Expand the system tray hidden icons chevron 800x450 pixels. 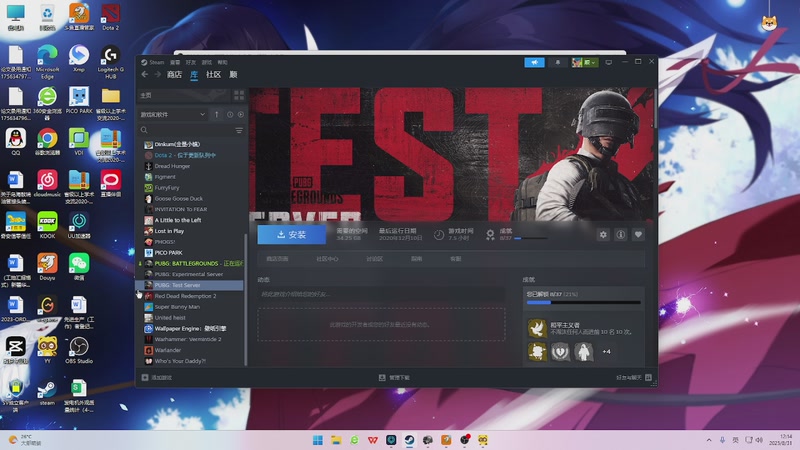click(x=709, y=440)
